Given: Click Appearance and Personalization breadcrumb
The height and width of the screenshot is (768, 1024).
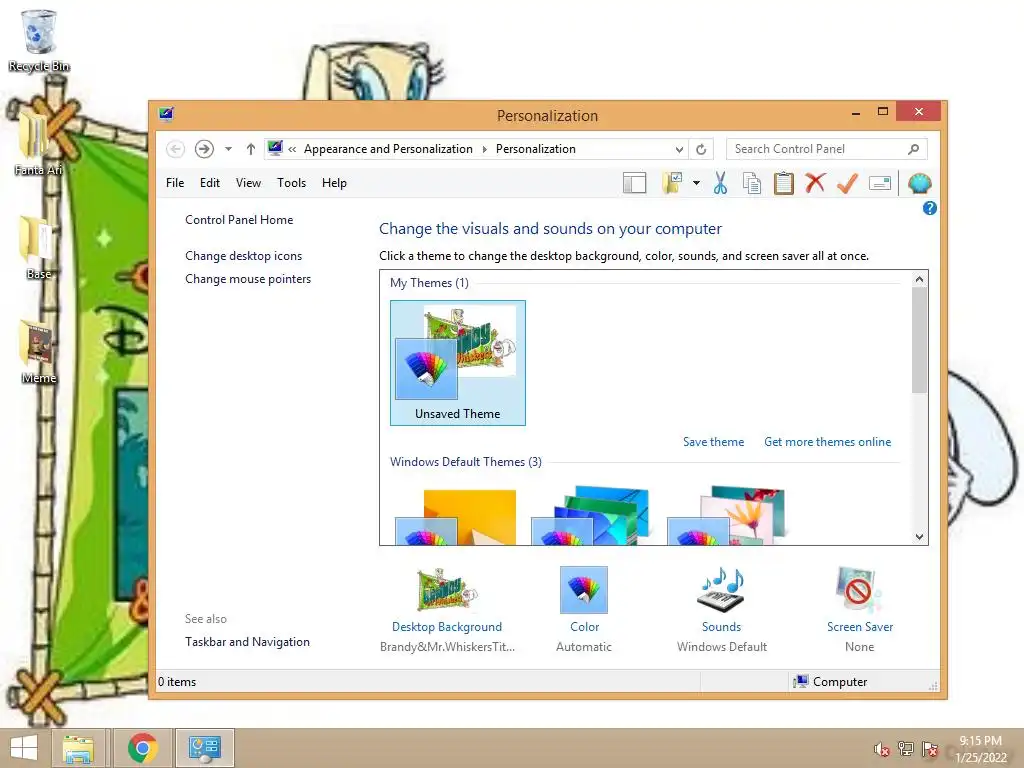Looking at the screenshot, I should [x=388, y=149].
